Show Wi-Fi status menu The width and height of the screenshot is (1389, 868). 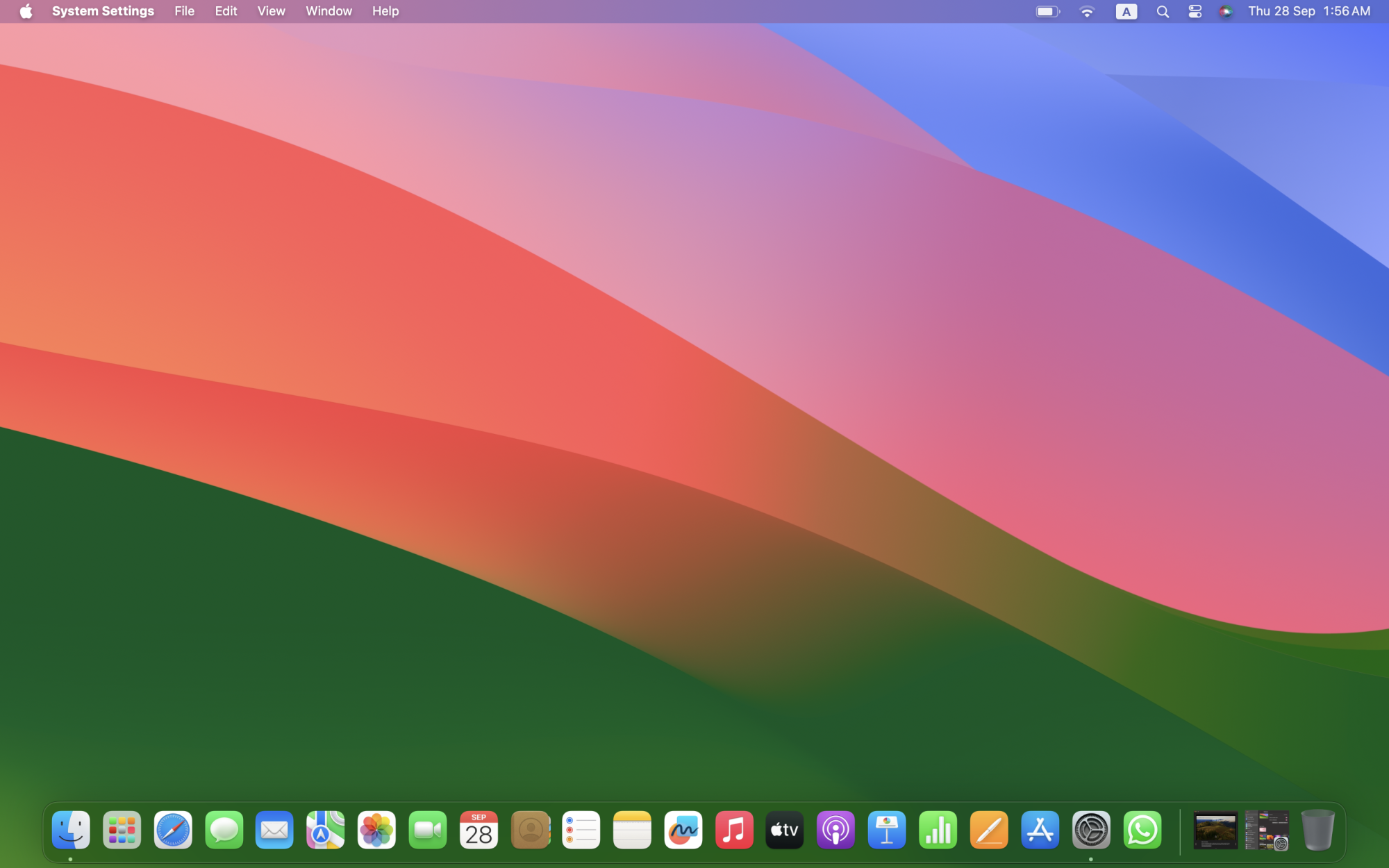1087,11
